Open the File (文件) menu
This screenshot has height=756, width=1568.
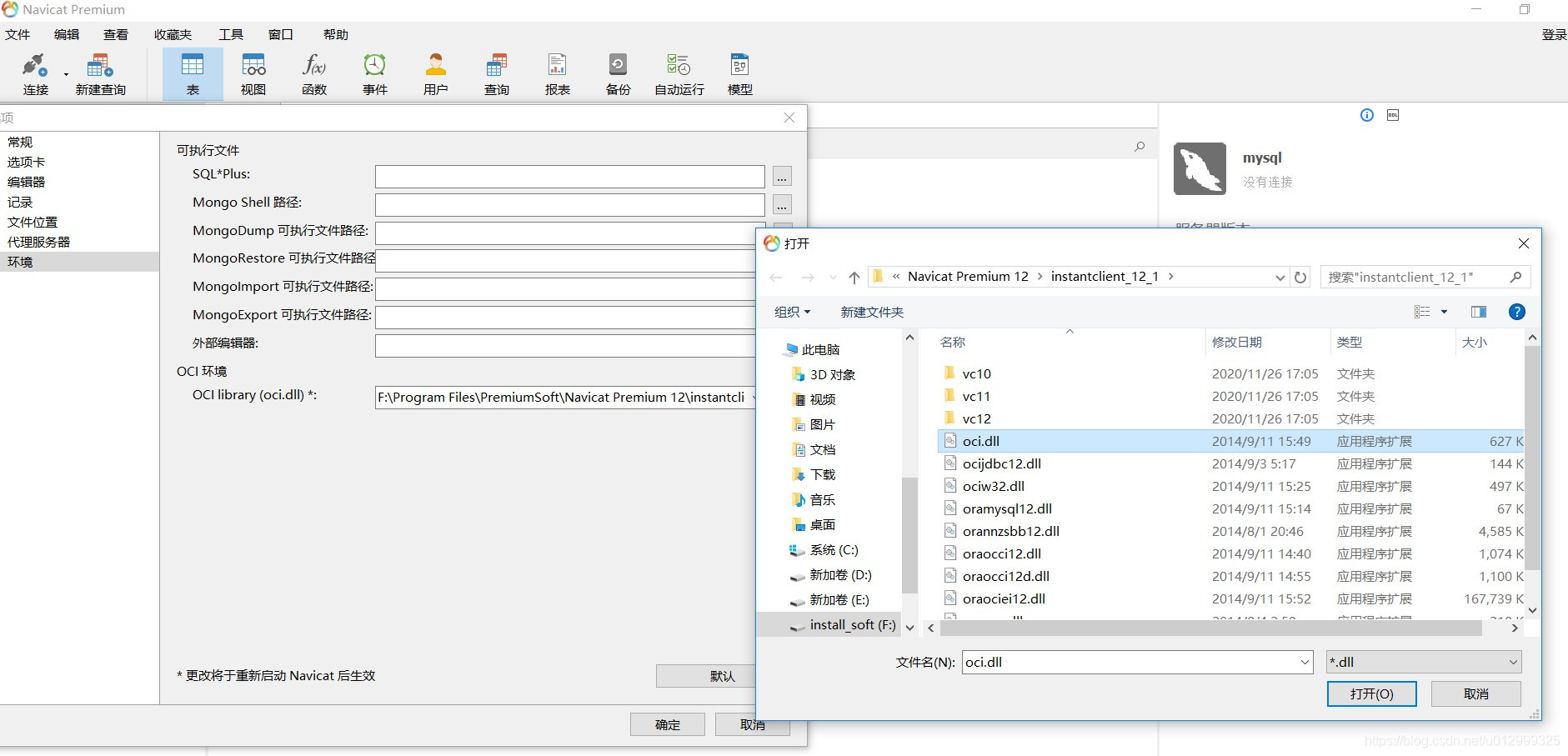point(18,34)
